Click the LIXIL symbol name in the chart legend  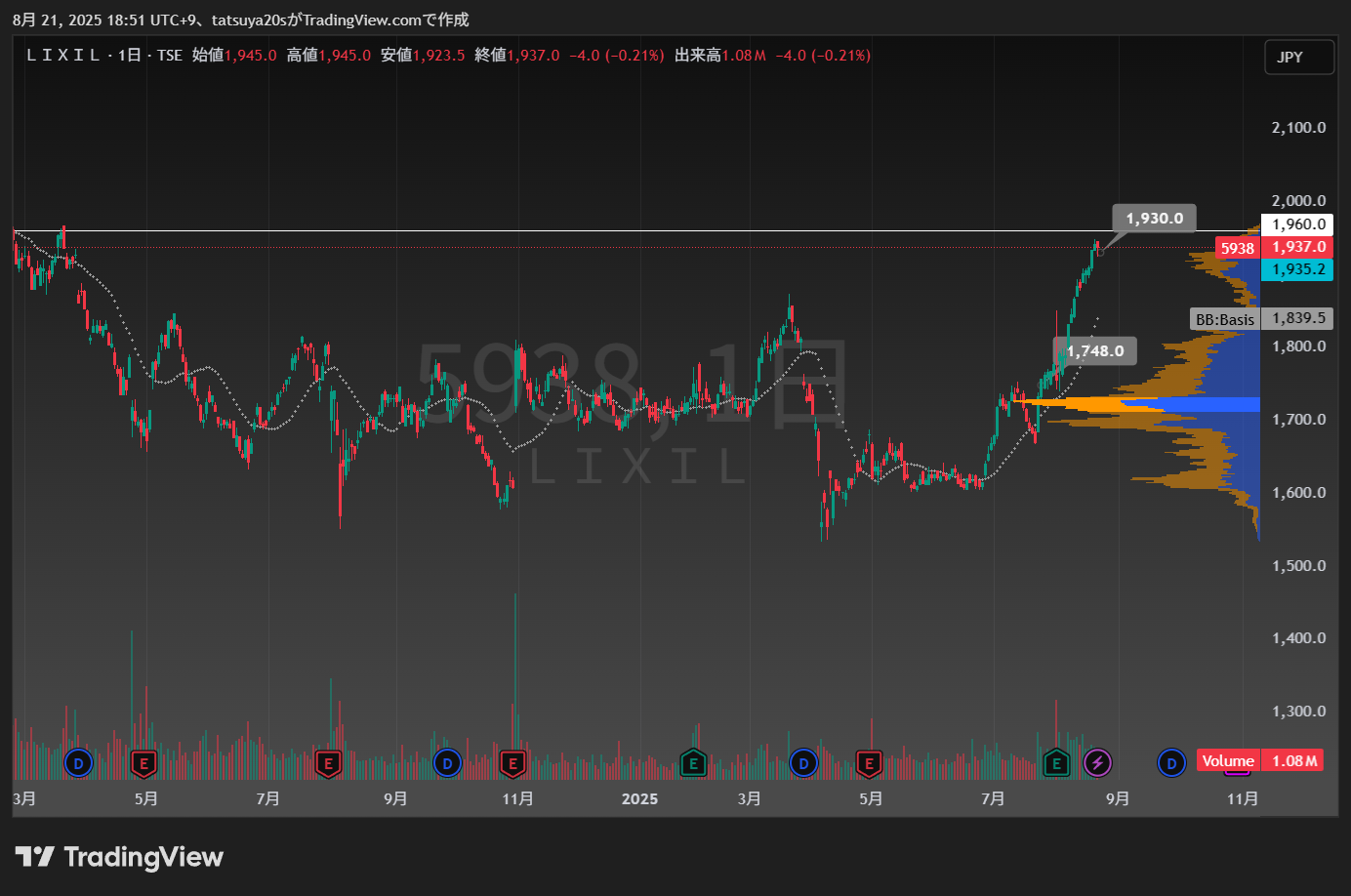click(x=63, y=56)
